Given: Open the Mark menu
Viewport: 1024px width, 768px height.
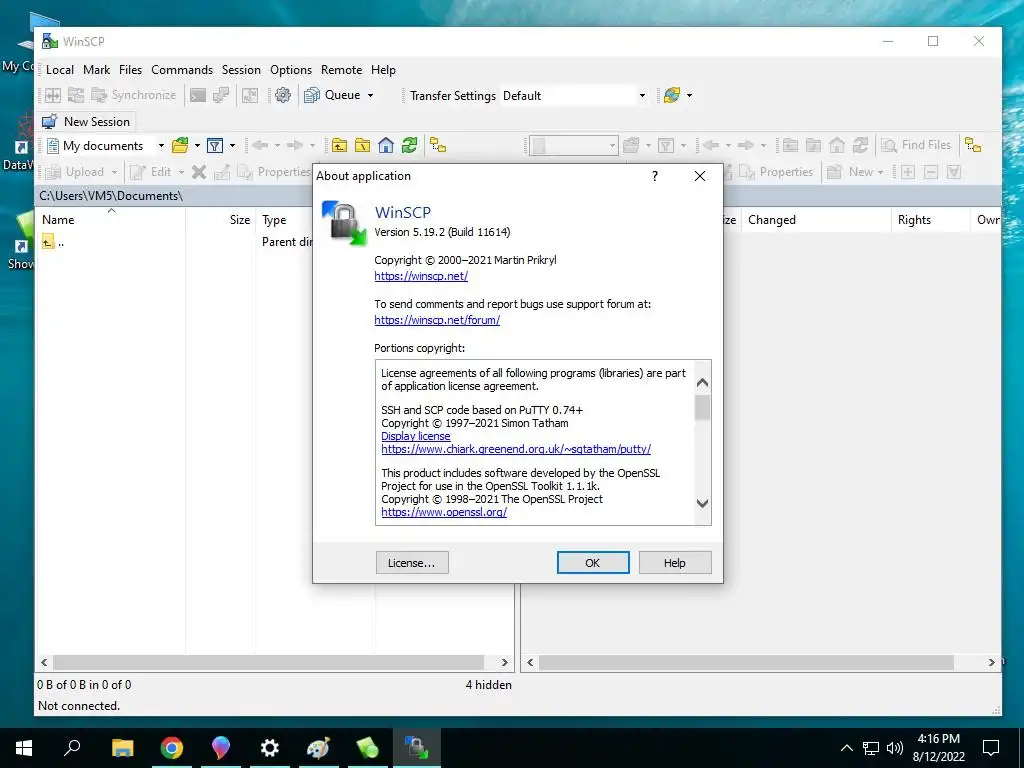Looking at the screenshot, I should 97,70.
